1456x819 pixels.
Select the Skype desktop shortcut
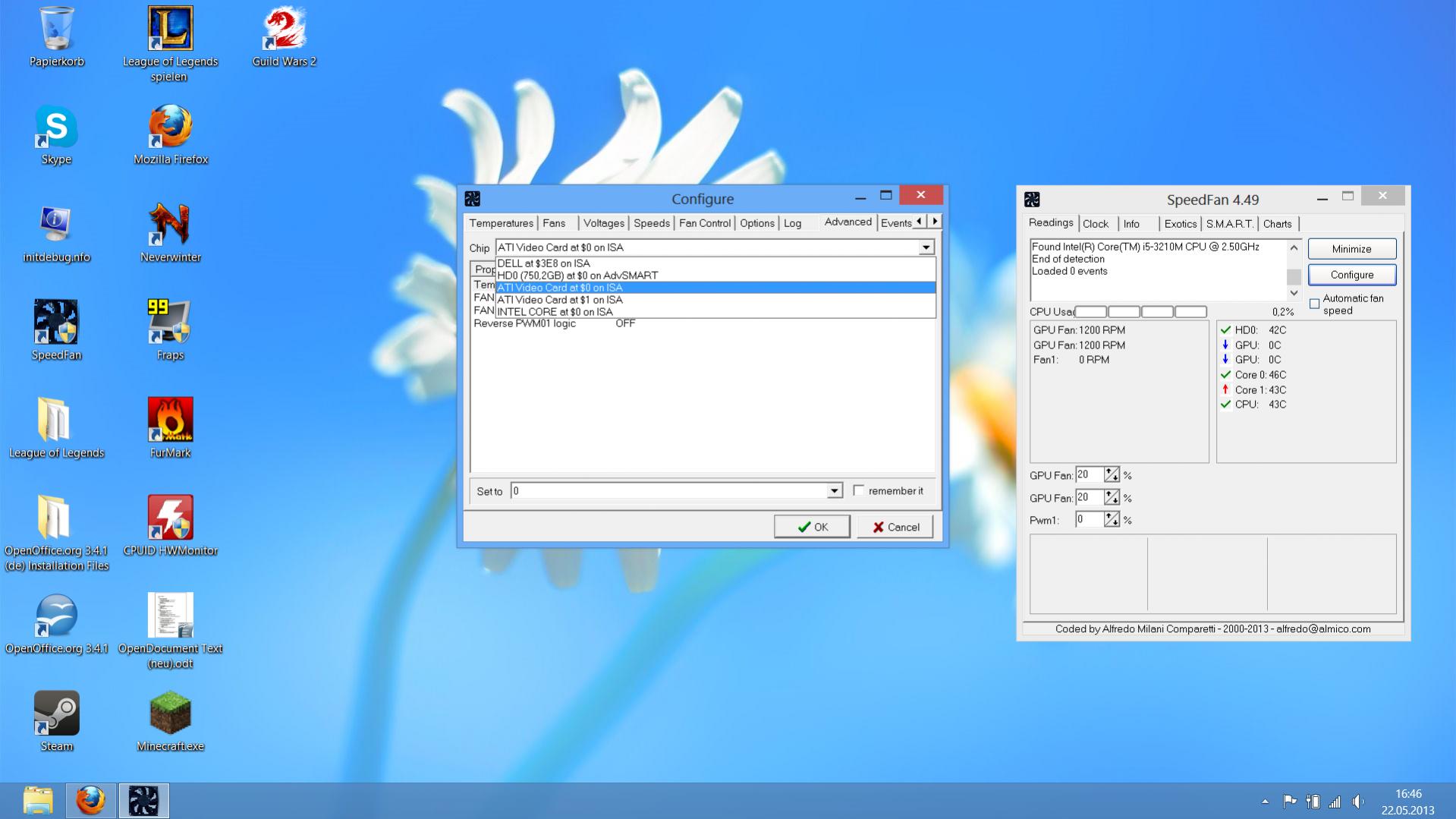(x=56, y=135)
